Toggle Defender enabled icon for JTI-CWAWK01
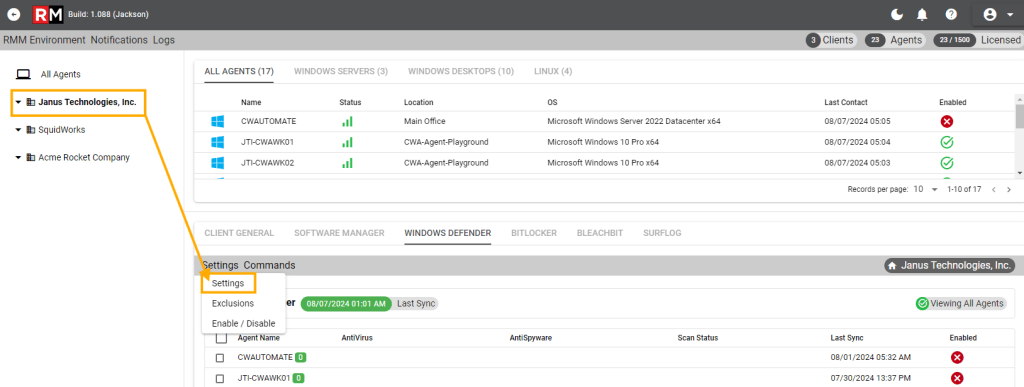 [957, 379]
